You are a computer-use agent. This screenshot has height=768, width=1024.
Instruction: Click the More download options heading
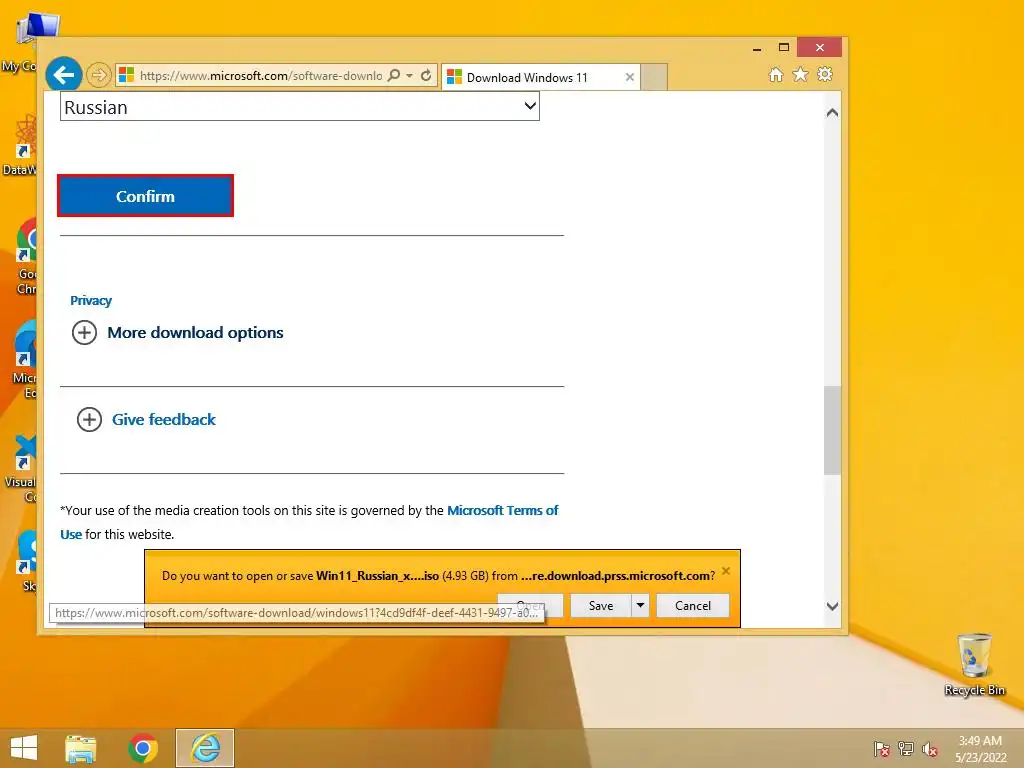coord(195,332)
